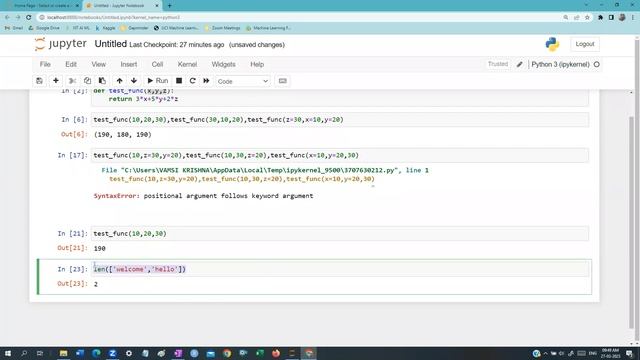Image resolution: width=640 pixels, height=360 pixels.
Task: Click the Out[6] tuple output
Action: (x=122, y=134)
